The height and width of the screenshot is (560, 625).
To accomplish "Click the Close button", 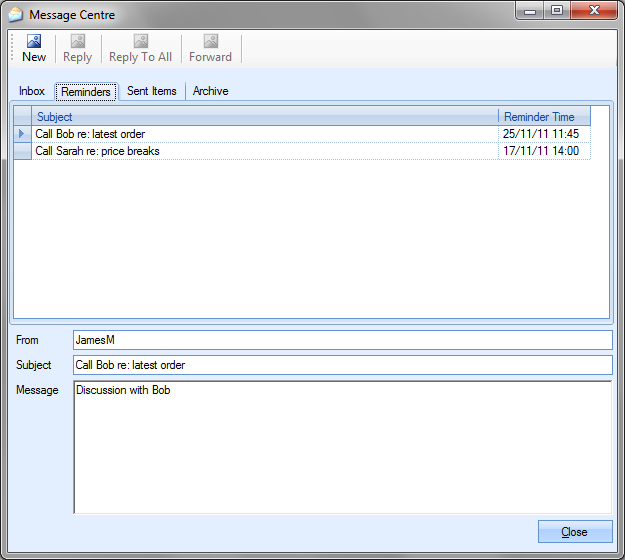I will click(x=575, y=532).
